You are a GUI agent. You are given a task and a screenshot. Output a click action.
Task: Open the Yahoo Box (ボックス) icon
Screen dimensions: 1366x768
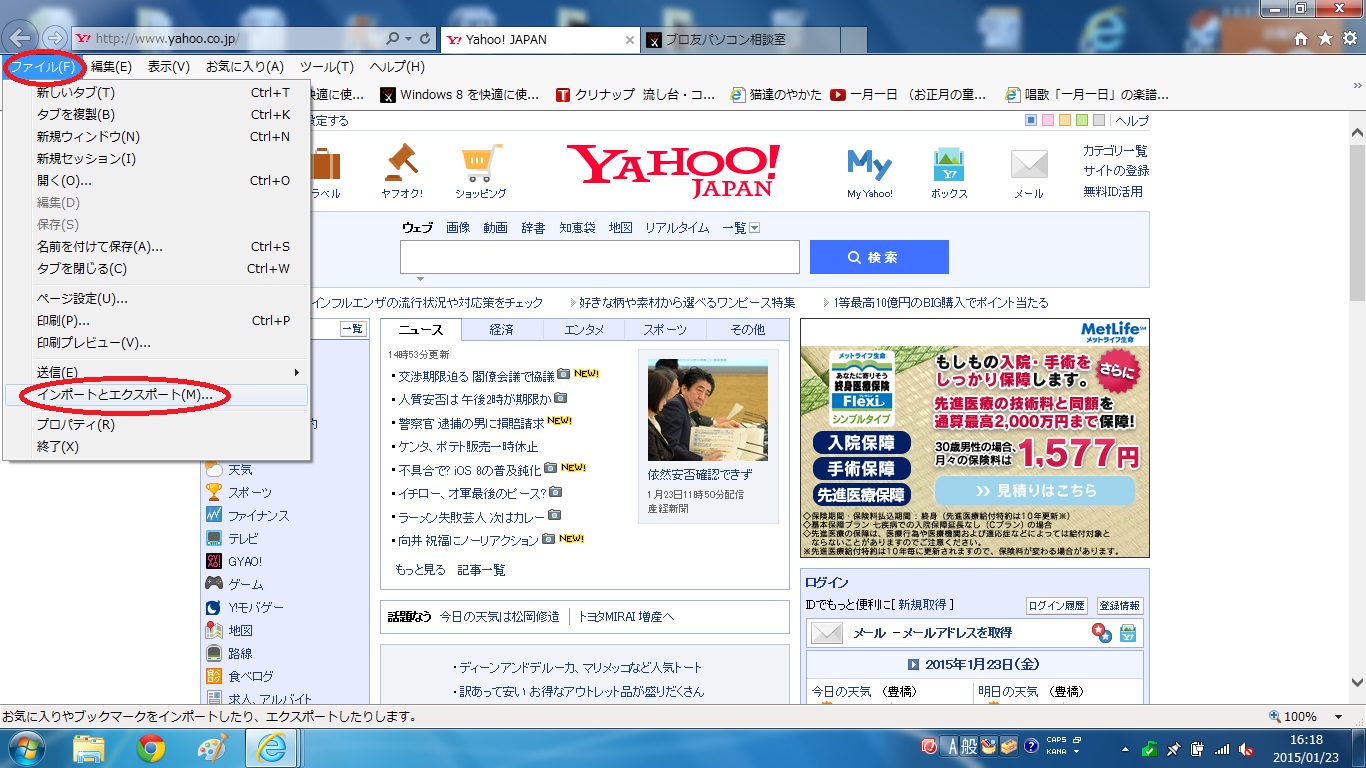coord(949,165)
